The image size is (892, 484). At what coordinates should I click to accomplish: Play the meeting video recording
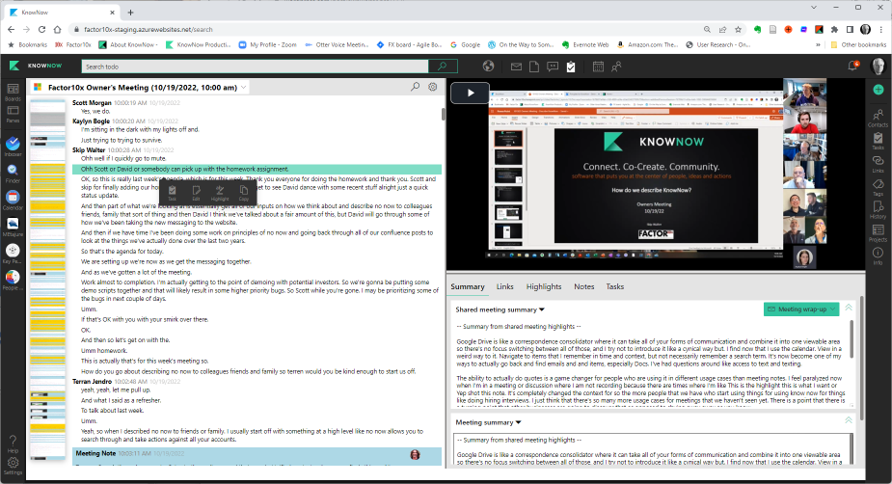tap(470, 93)
